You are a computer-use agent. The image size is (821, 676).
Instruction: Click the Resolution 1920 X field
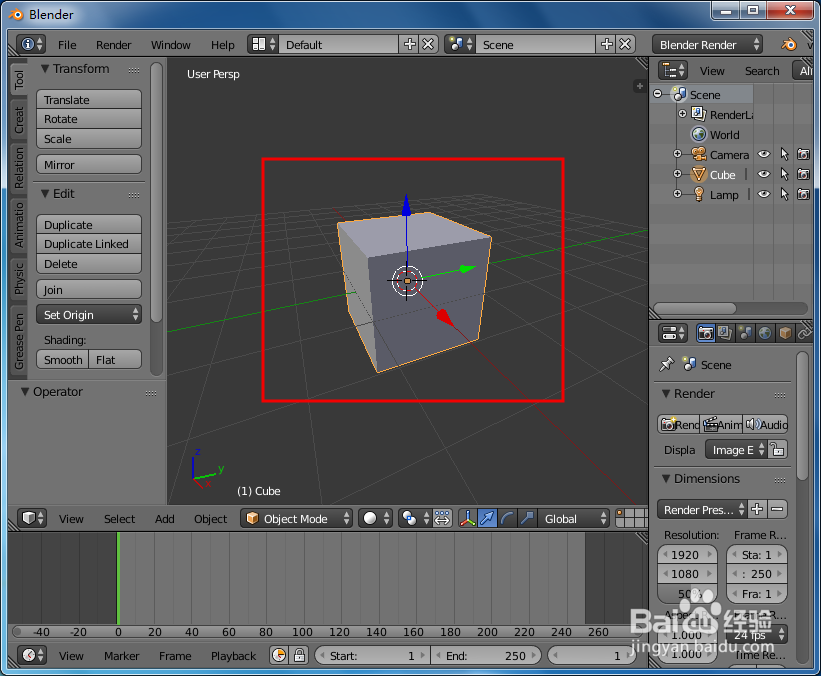pyautogui.click(x=687, y=555)
